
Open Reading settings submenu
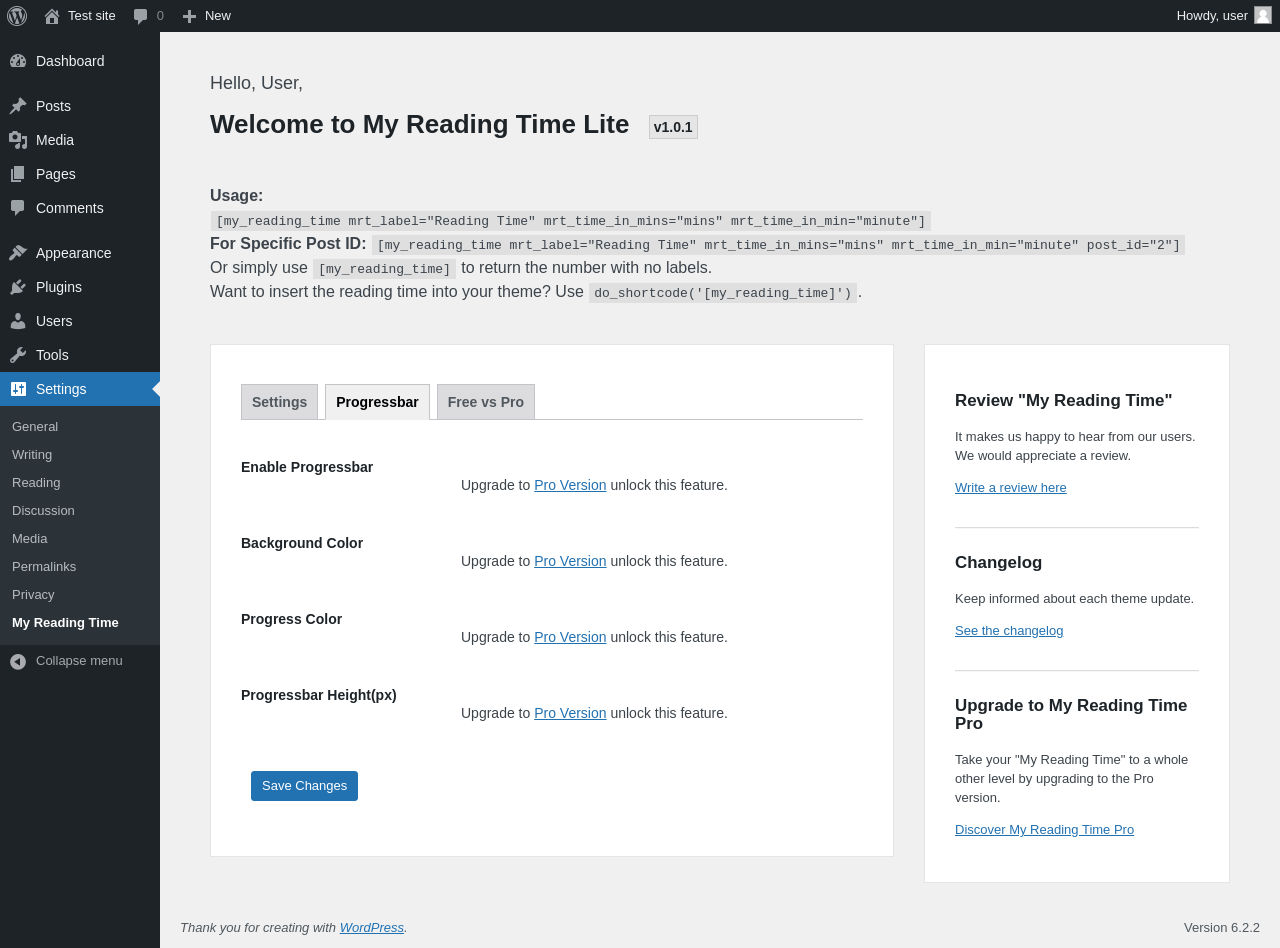pos(36,482)
